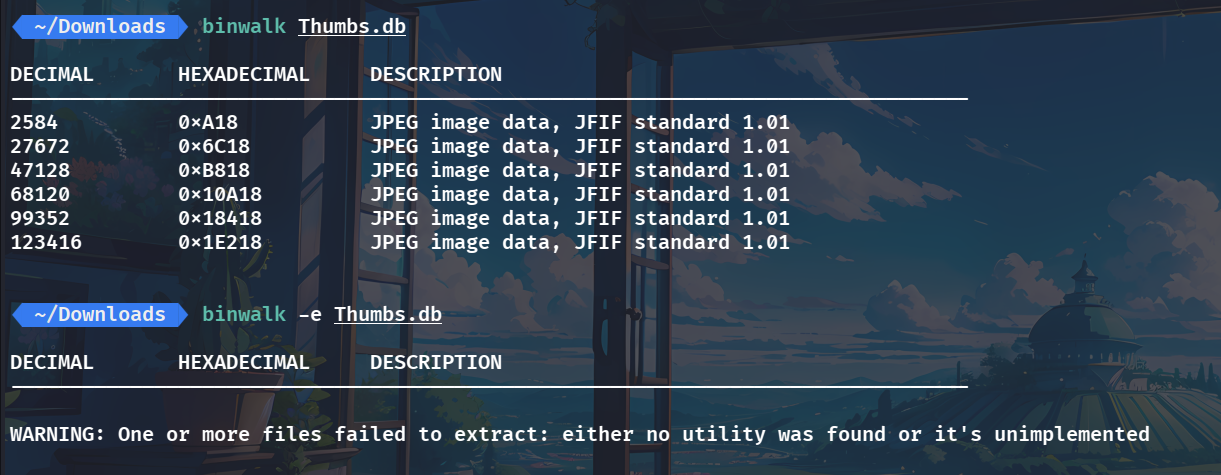
Task: Click JPEG description on the 123416 row
Action: click(580, 243)
